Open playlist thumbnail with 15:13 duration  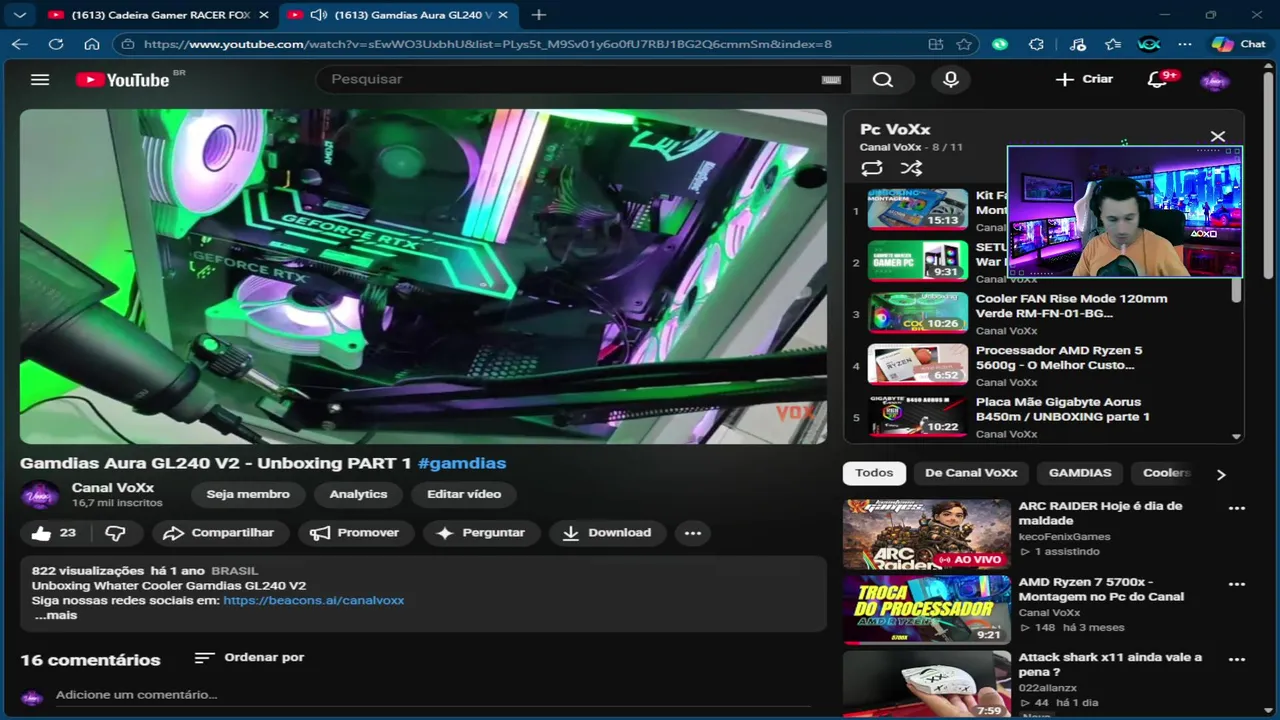[918, 209]
